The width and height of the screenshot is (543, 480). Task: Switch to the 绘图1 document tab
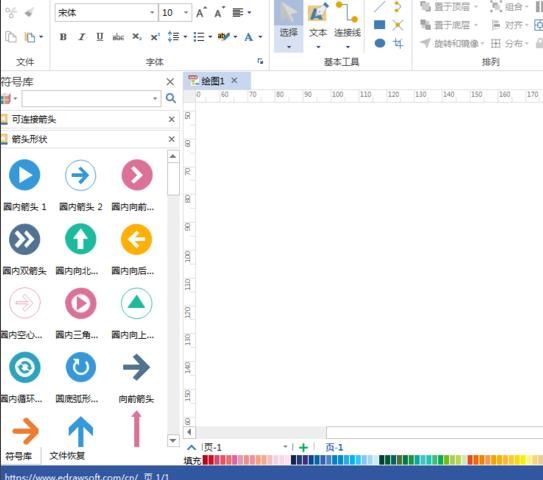[x=213, y=81]
